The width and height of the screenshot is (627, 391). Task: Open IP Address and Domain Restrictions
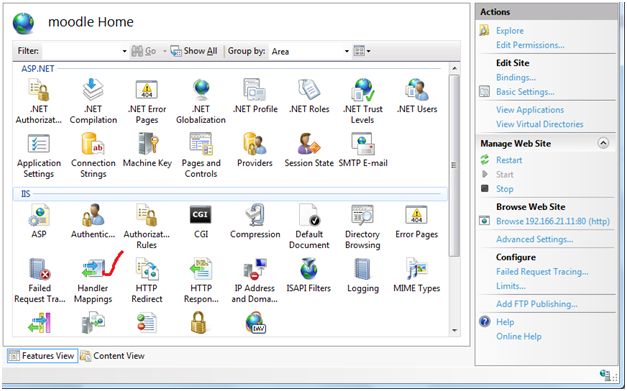(255, 280)
